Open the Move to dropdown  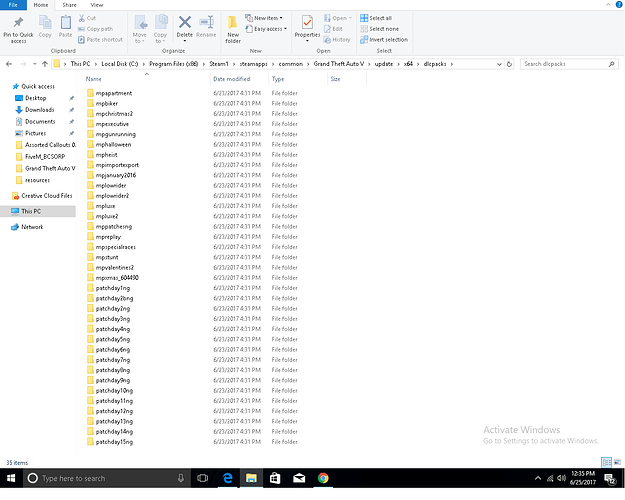140,29
